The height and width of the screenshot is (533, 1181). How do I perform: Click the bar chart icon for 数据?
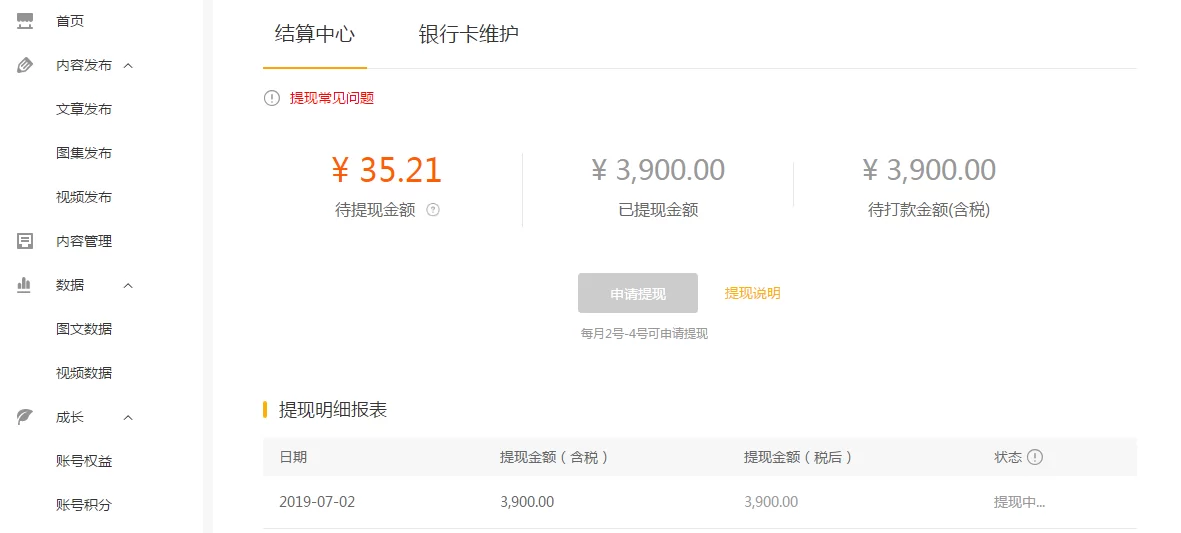pos(26,285)
